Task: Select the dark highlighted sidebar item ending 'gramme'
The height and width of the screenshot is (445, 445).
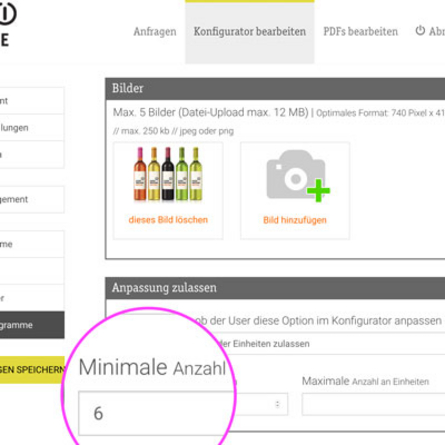Action: 32,325
